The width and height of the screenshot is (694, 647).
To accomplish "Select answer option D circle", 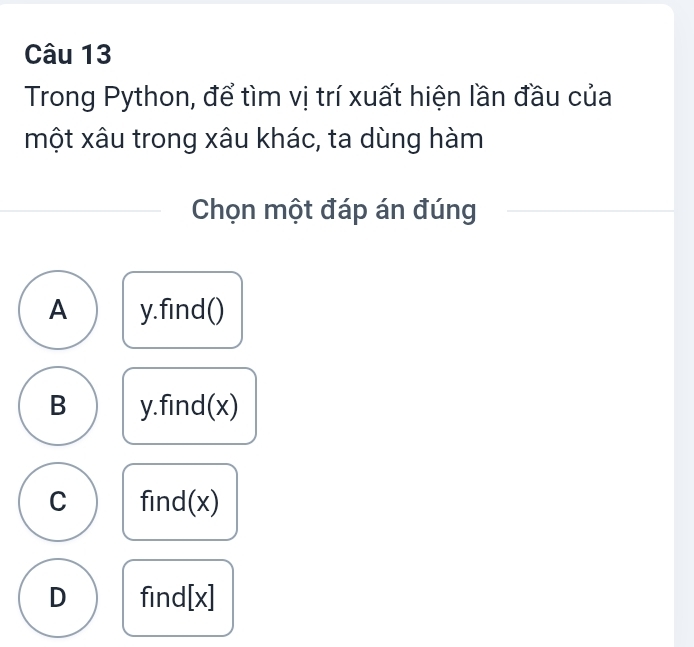I will [59, 598].
